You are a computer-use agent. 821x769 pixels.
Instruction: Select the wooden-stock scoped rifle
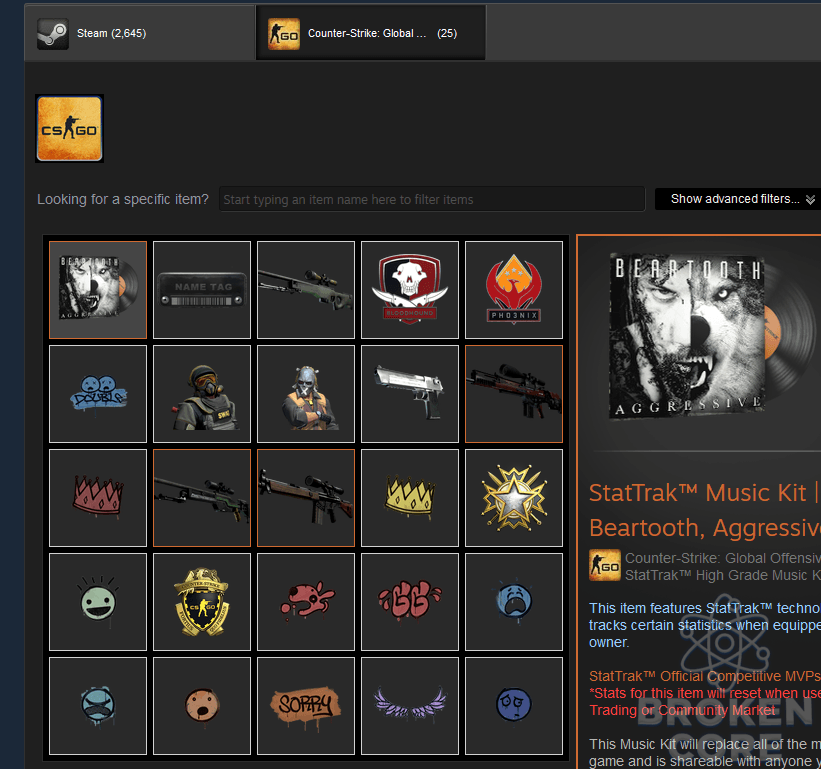(x=306, y=498)
